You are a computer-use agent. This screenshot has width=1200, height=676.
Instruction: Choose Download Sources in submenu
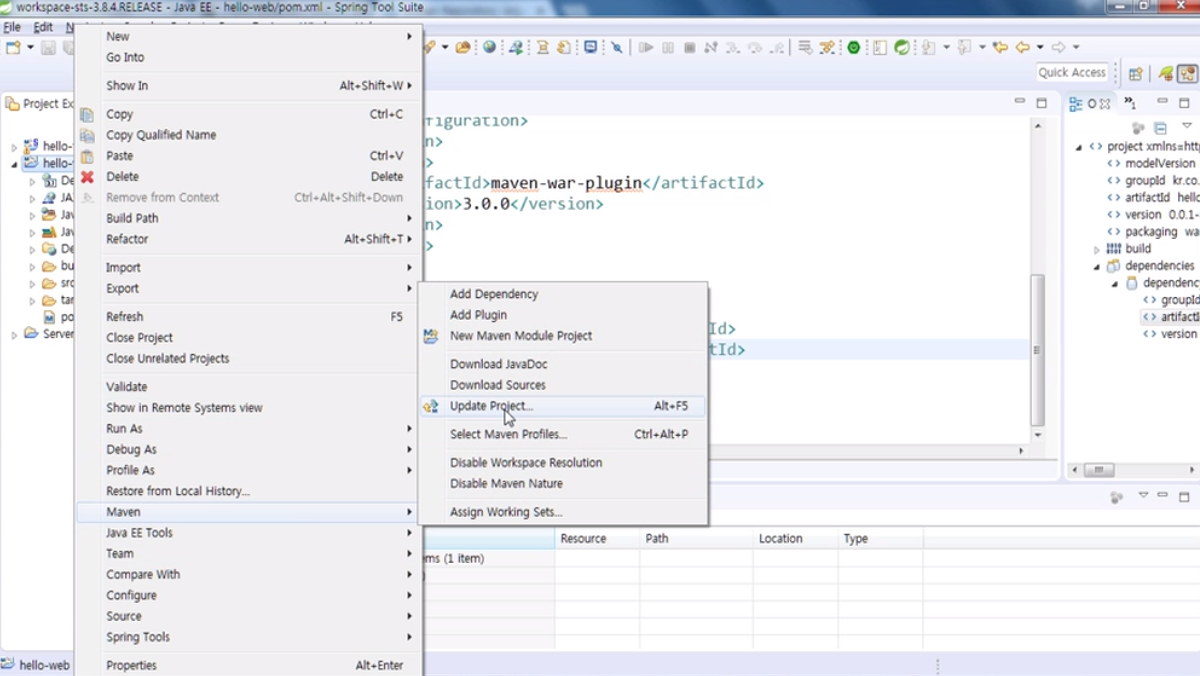563,385
